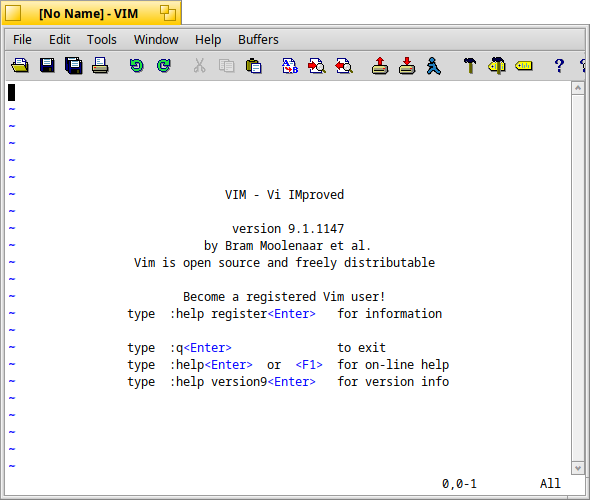
Task: Run make with the hammer icon
Action: (470, 66)
